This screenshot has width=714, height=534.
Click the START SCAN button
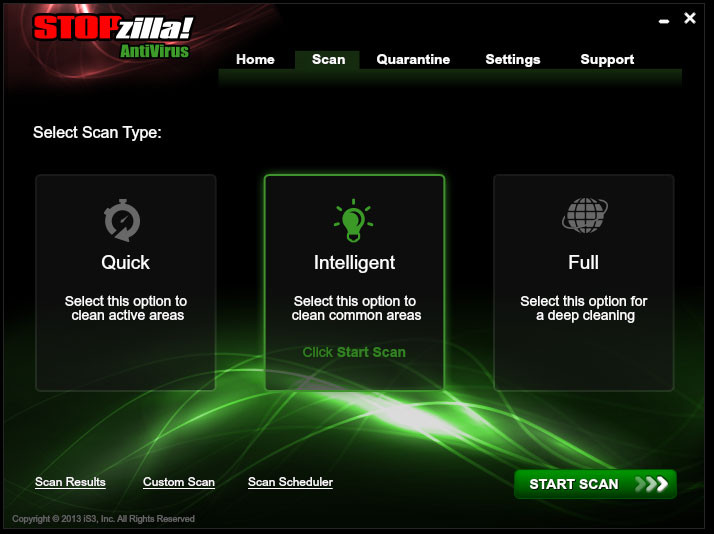click(x=595, y=484)
